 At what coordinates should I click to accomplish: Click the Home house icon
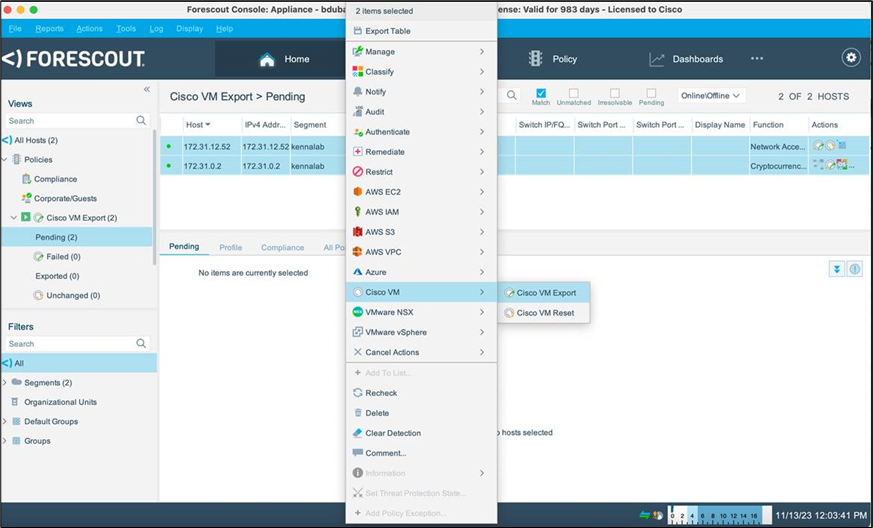(x=267, y=59)
